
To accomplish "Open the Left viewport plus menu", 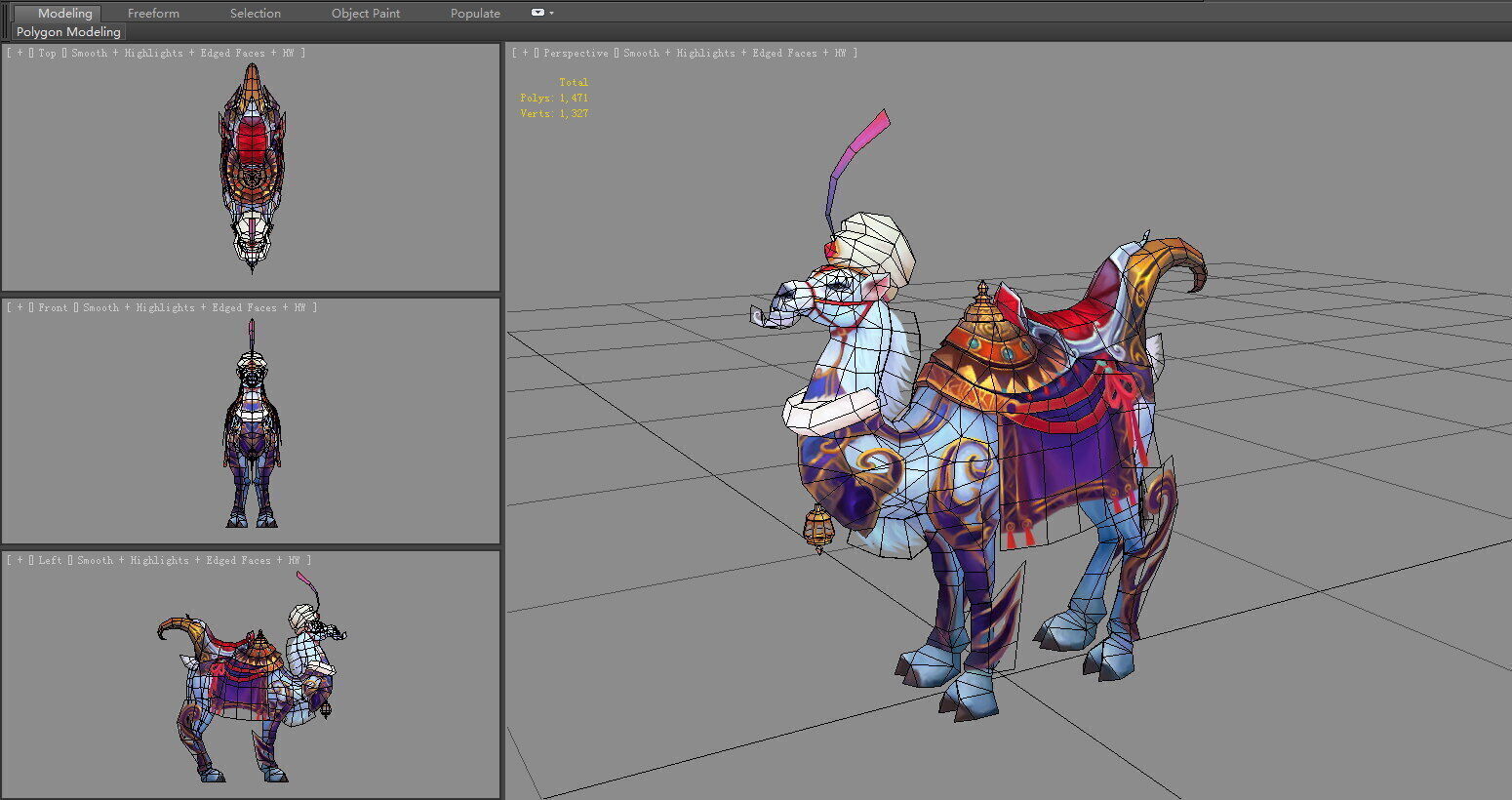I will coord(20,560).
